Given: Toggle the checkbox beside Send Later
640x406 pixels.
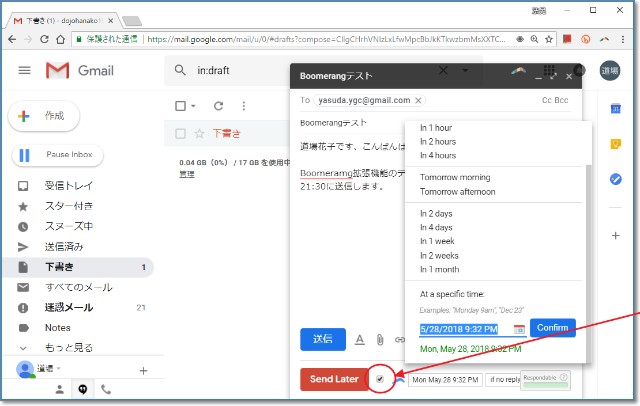Looking at the screenshot, I should 380,379.
